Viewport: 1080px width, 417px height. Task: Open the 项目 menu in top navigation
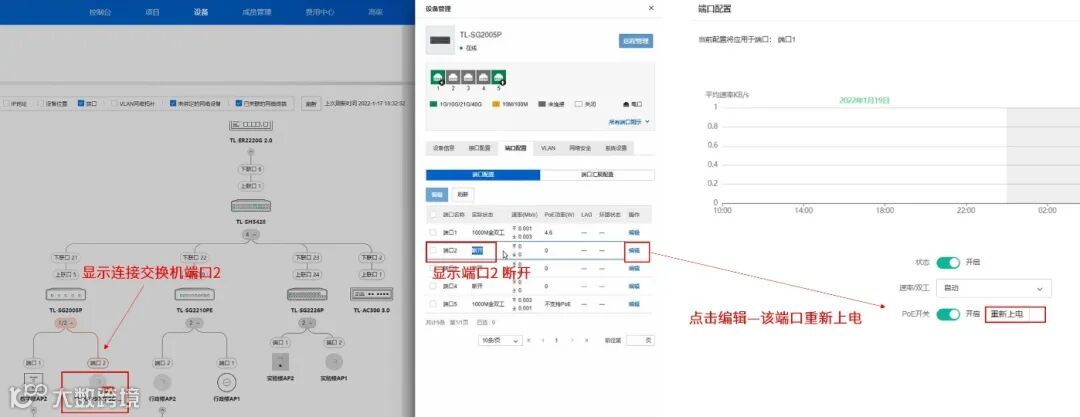click(x=153, y=12)
